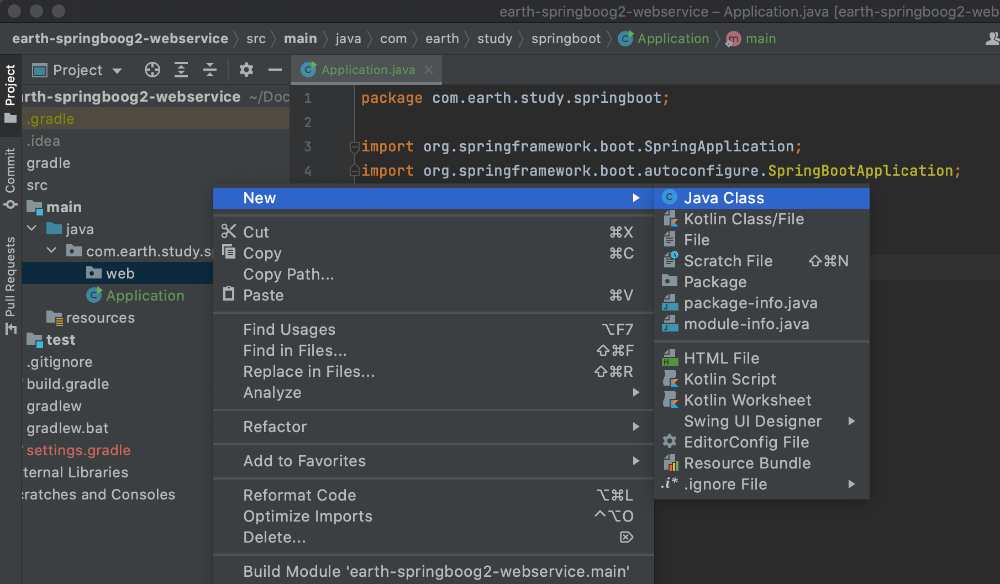This screenshot has width=1000, height=584.
Task: Create a new Kotlin Worksheet
Action: pyautogui.click(x=762, y=400)
